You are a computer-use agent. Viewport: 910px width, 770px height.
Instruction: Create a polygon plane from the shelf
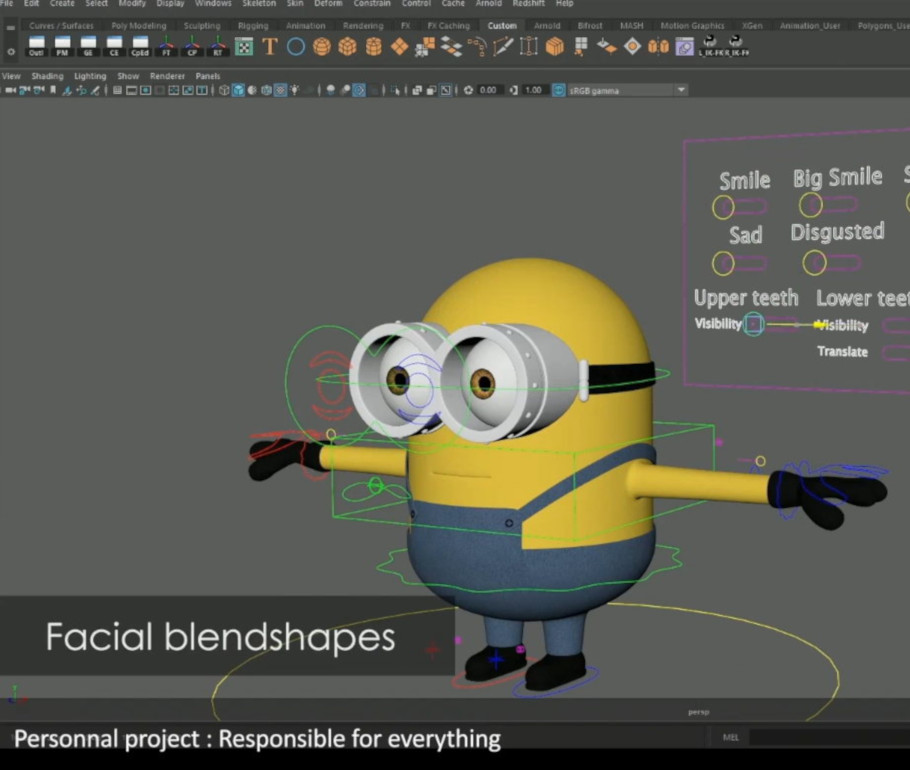tap(399, 46)
